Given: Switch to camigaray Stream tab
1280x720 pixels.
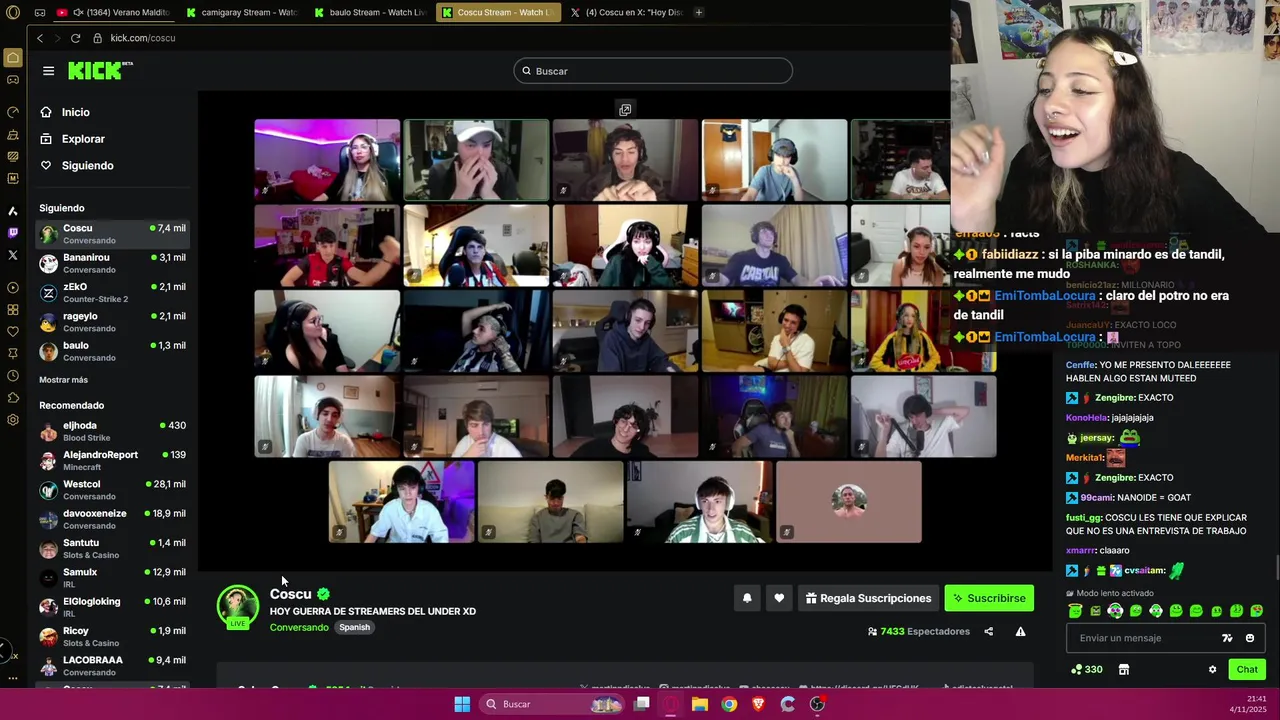Looking at the screenshot, I should coord(242,12).
